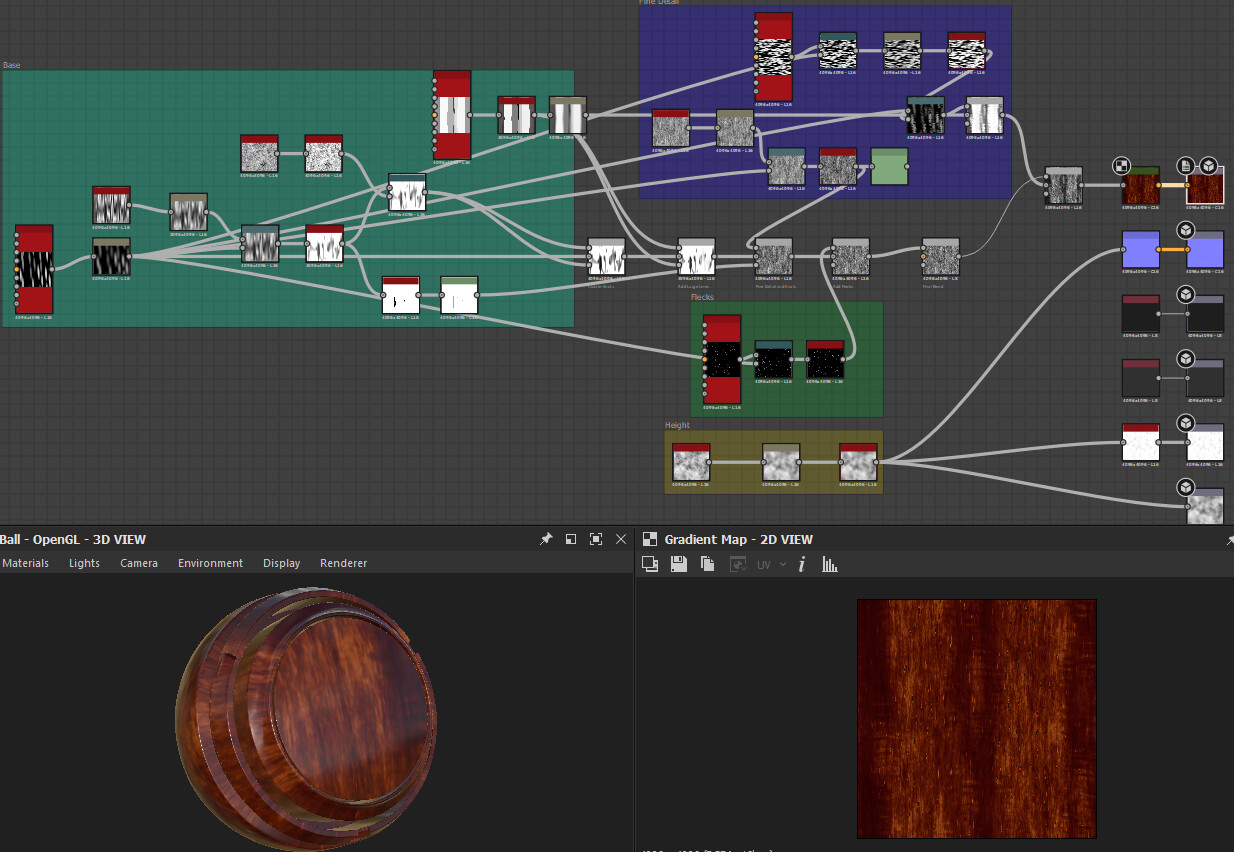Click the checker badge above the Gradient Map node

(x=1122, y=166)
